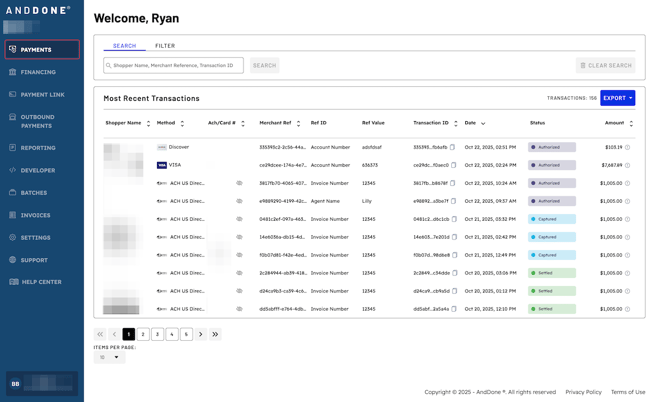Jump to last page of transactions
Image resolution: width=655 pixels, height=402 pixels.
215,334
